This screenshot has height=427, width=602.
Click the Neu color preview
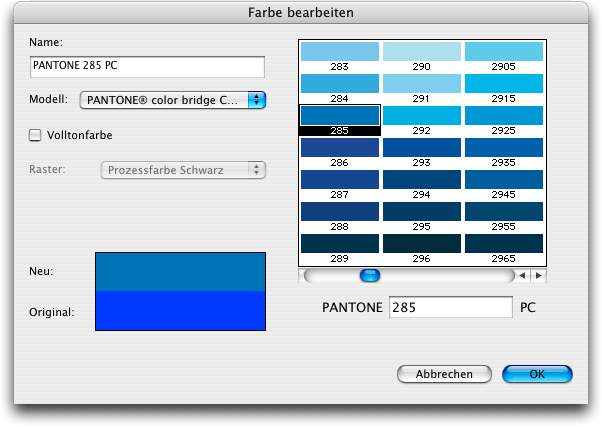[180, 272]
